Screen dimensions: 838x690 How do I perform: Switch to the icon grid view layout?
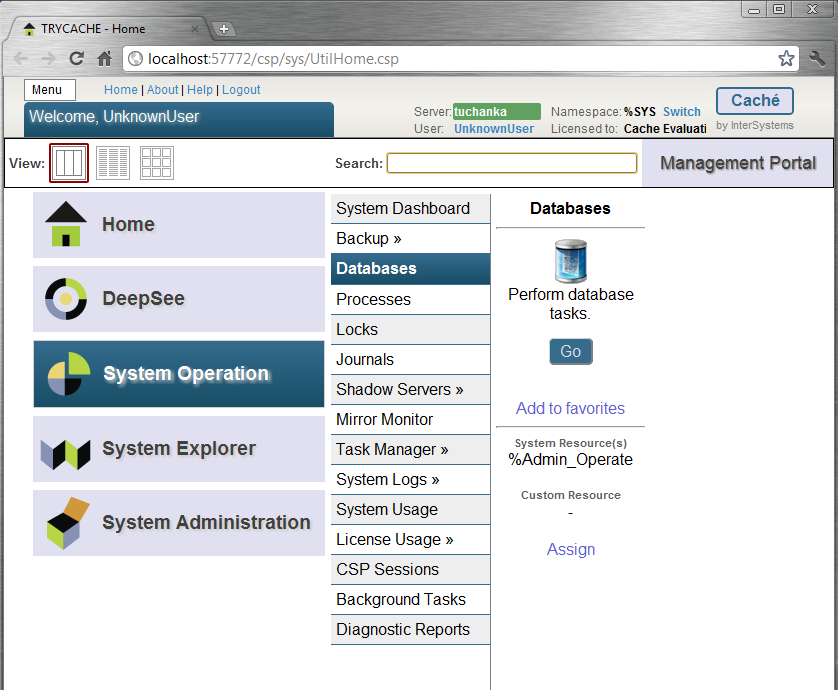(x=157, y=163)
